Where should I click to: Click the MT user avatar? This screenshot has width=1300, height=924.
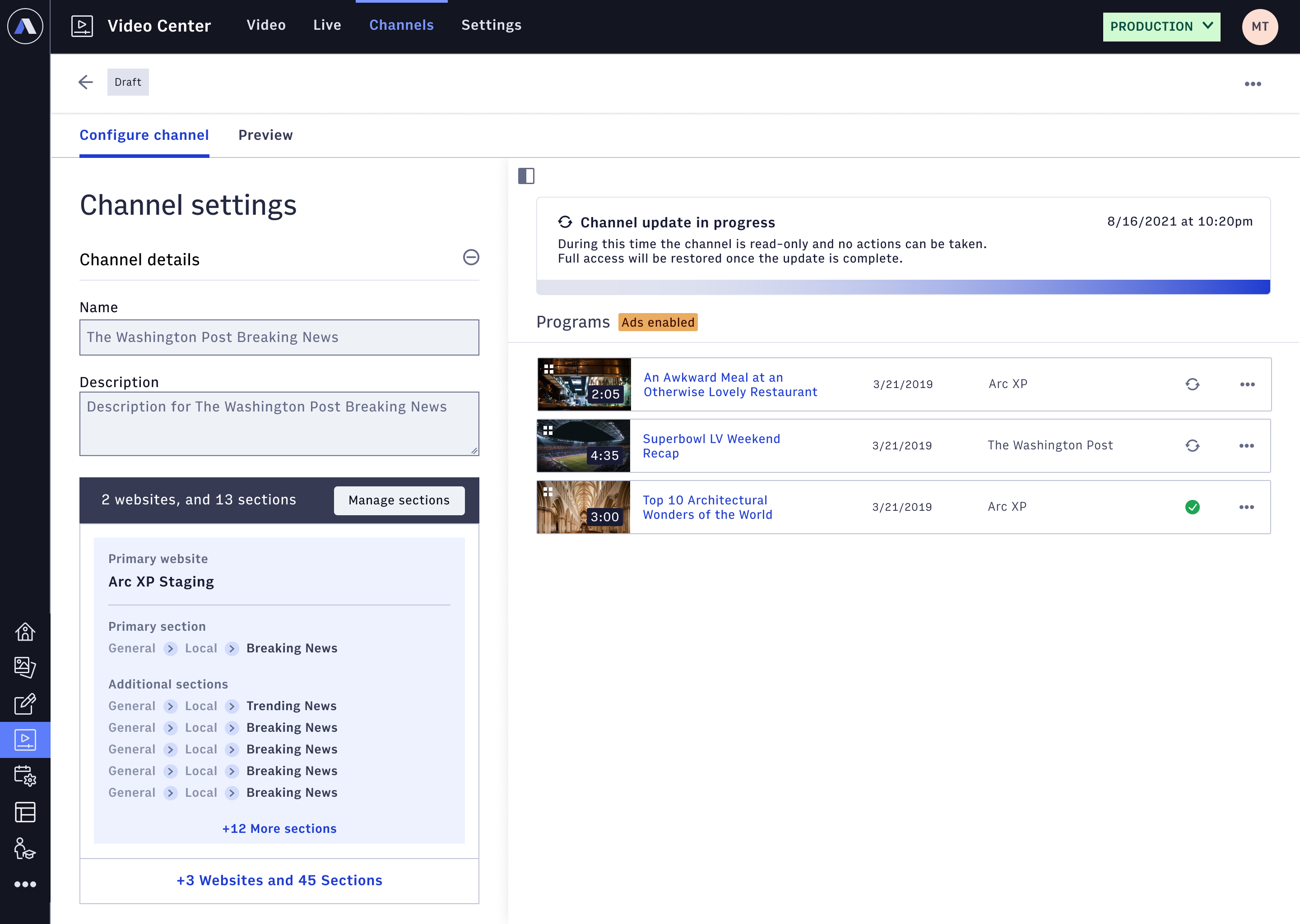pos(1259,27)
